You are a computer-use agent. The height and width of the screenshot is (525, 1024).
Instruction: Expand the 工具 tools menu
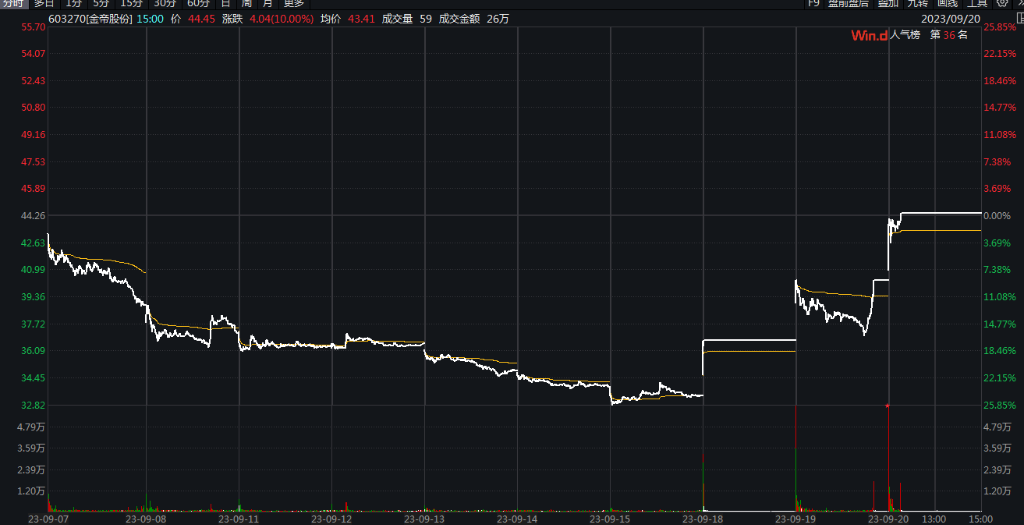(x=977, y=4)
